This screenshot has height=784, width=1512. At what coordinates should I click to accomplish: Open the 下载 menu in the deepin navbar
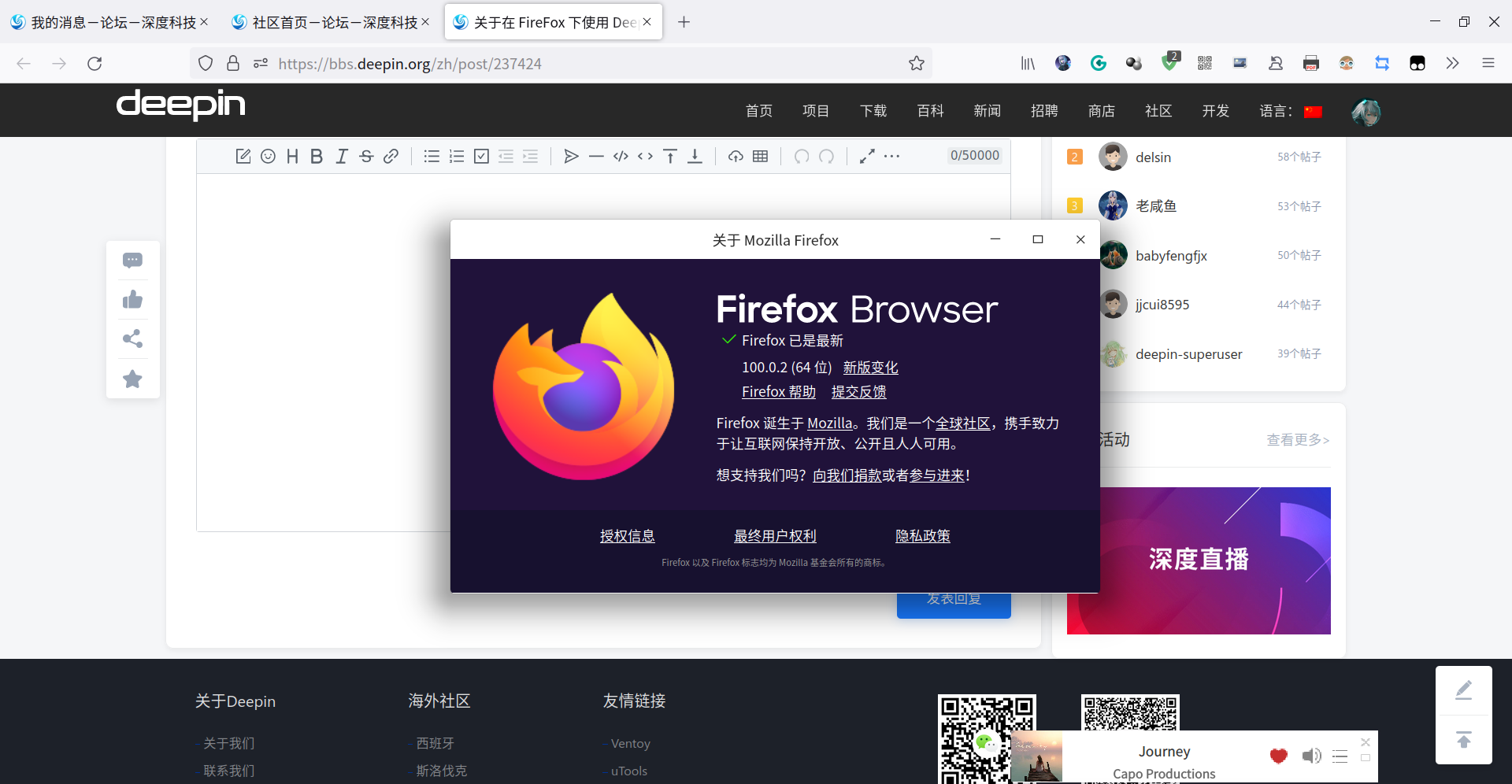coord(873,111)
